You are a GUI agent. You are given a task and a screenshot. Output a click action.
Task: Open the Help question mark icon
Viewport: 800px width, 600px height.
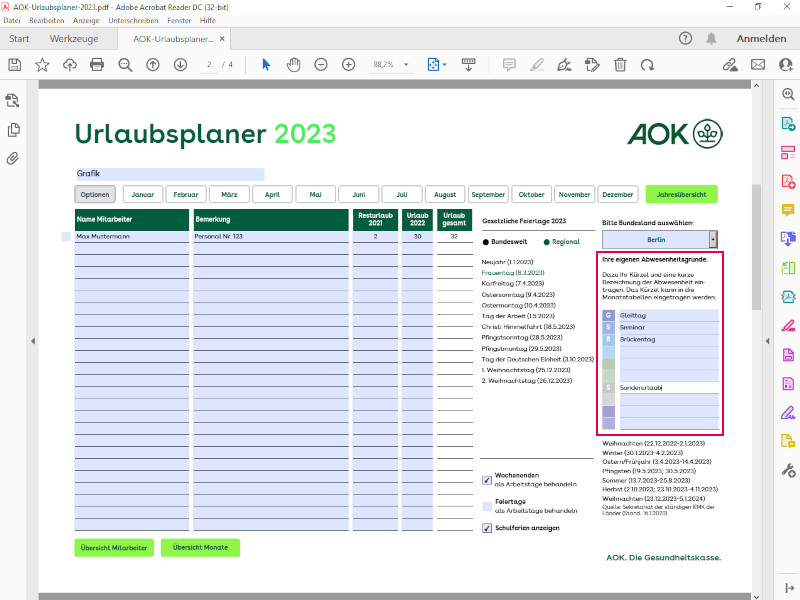point(685,38)
